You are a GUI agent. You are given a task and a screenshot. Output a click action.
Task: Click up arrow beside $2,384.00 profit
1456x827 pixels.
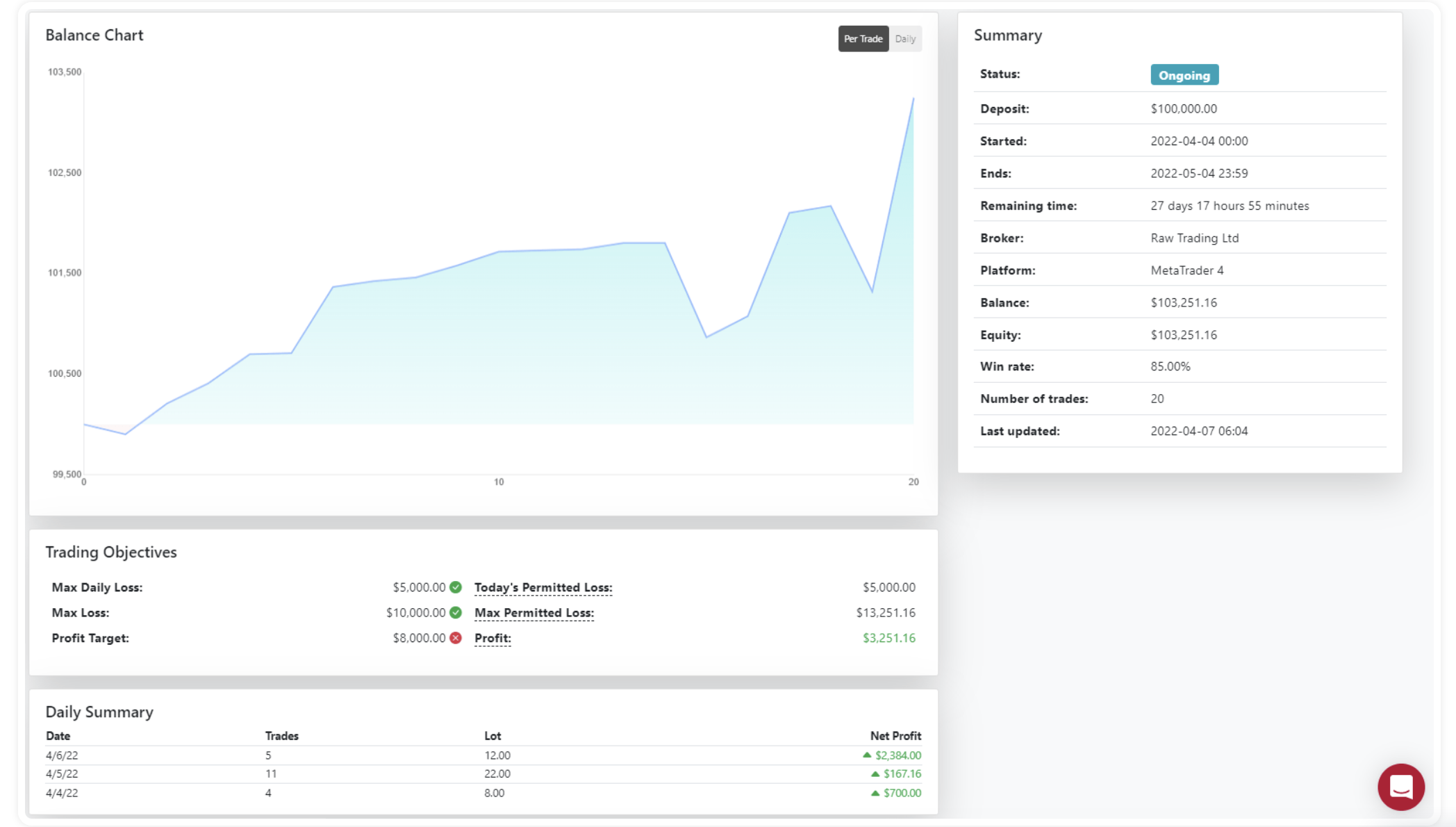(x=867, y=755)
